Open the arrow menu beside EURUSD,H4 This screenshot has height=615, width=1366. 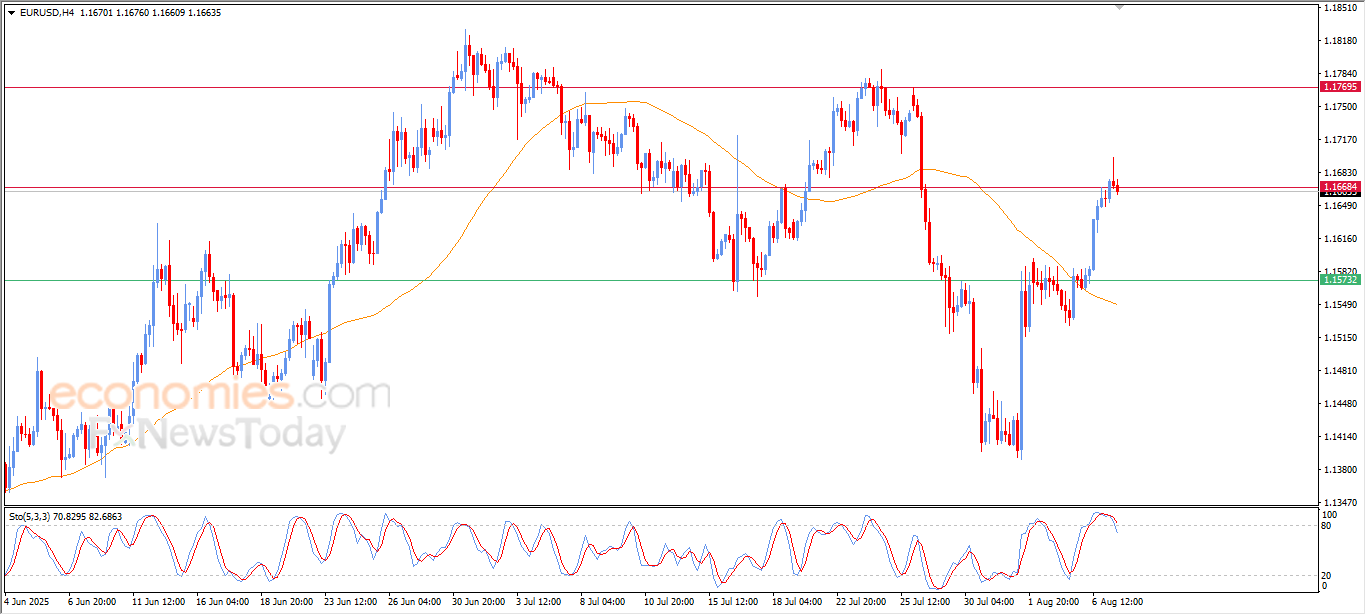click(11, 13)
